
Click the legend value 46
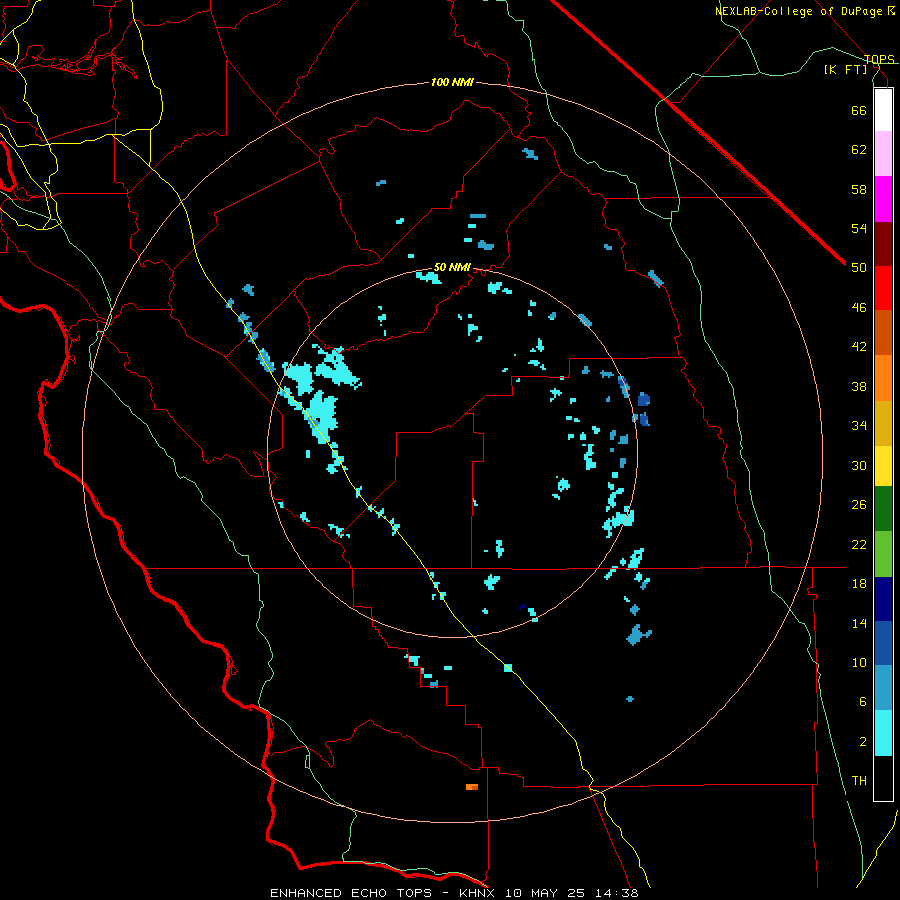[859, 308]
